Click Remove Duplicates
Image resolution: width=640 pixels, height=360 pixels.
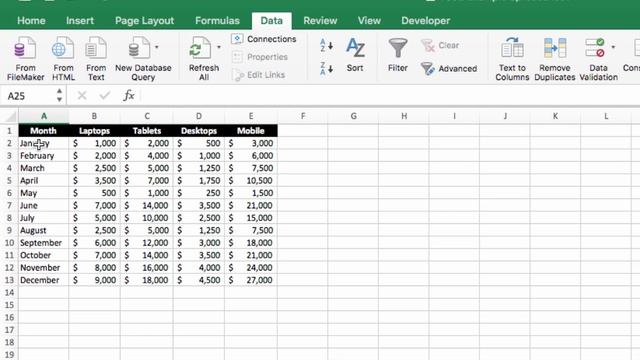pos(555,58)
